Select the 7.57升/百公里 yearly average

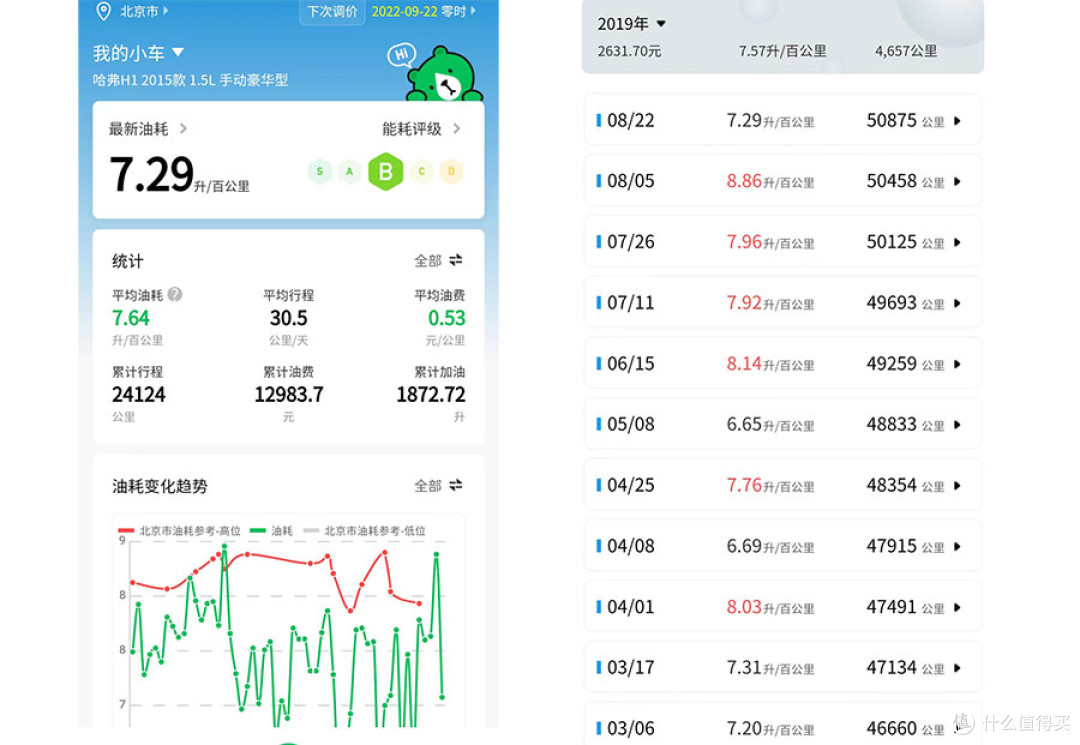click(x=782, y=51)
